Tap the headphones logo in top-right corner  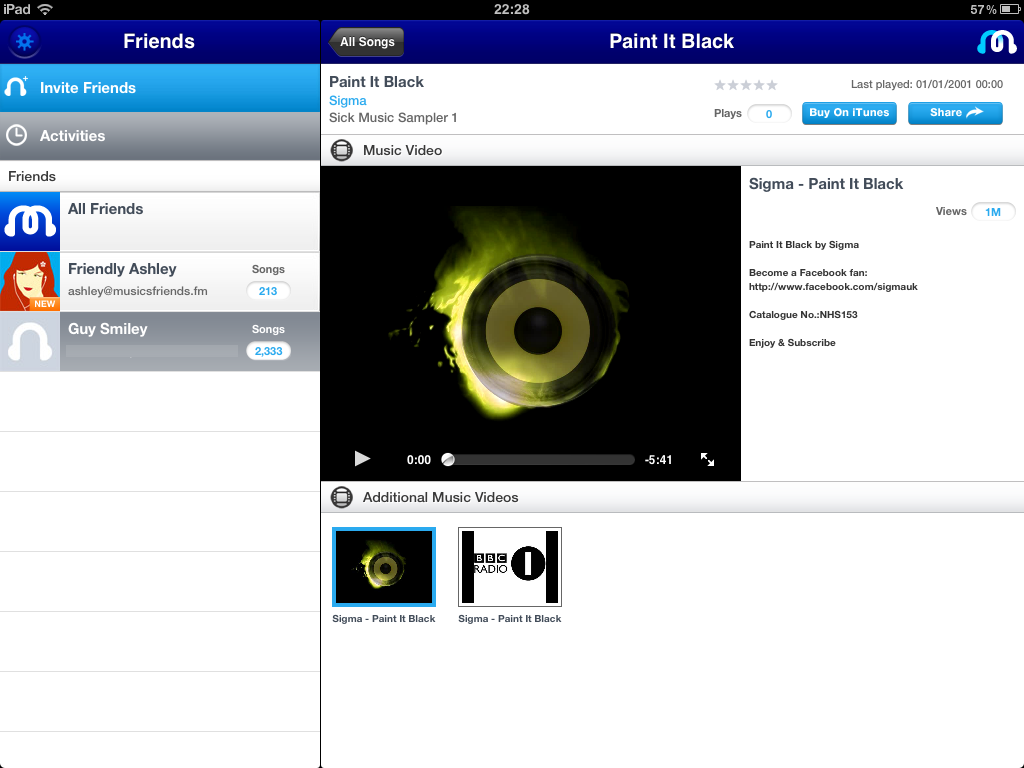(996, 42)
